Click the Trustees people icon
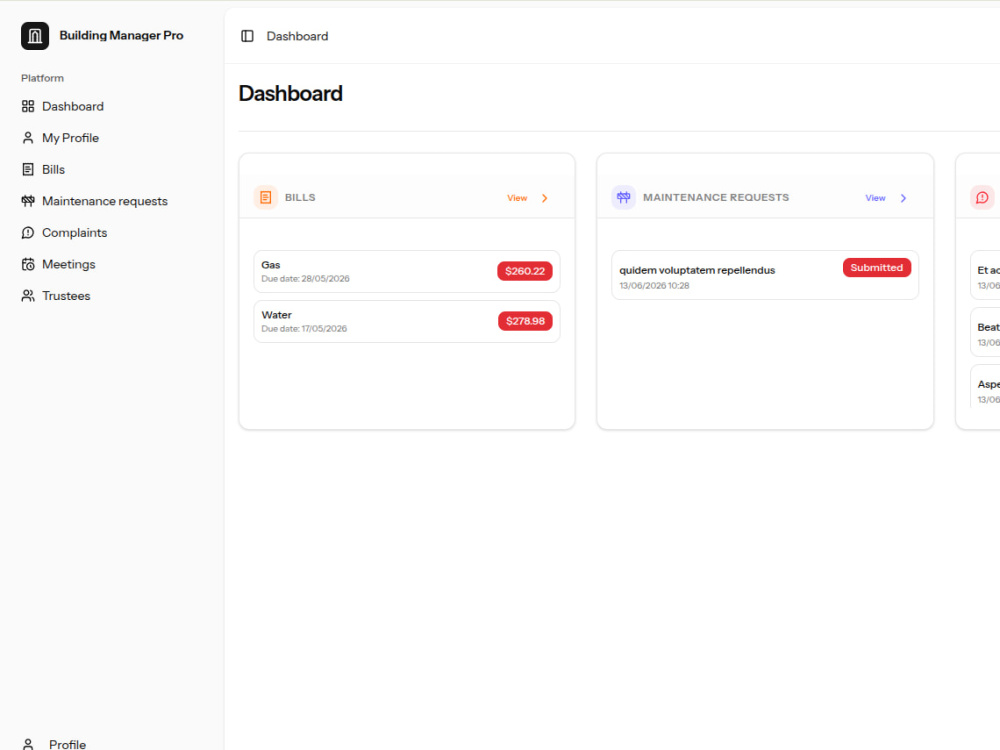Viewport: 1000px width, 750px height. point(28,296)
